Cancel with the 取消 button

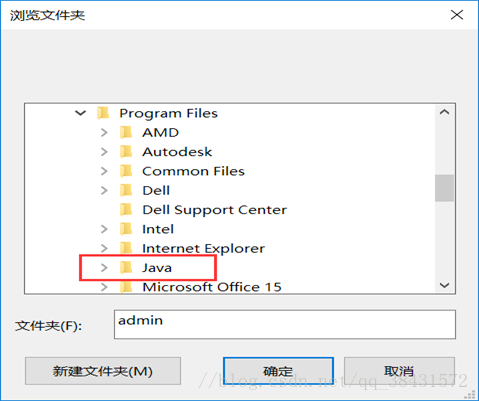click(399, 371)
